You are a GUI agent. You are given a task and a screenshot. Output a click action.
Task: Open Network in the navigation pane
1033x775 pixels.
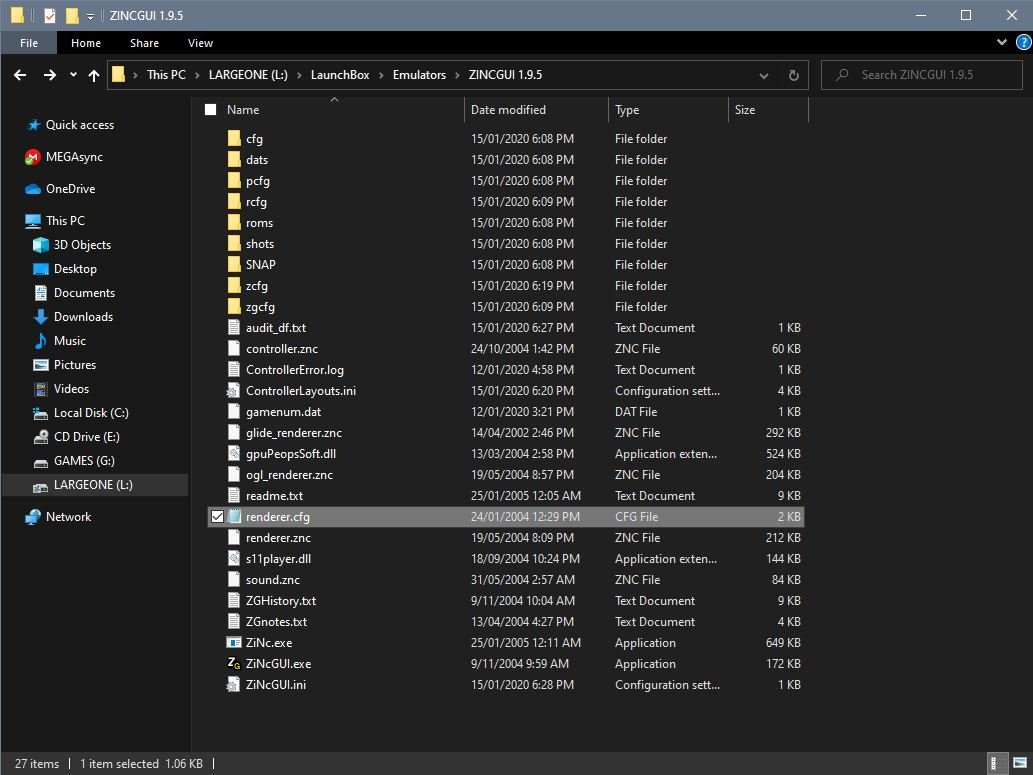[58, 517]
